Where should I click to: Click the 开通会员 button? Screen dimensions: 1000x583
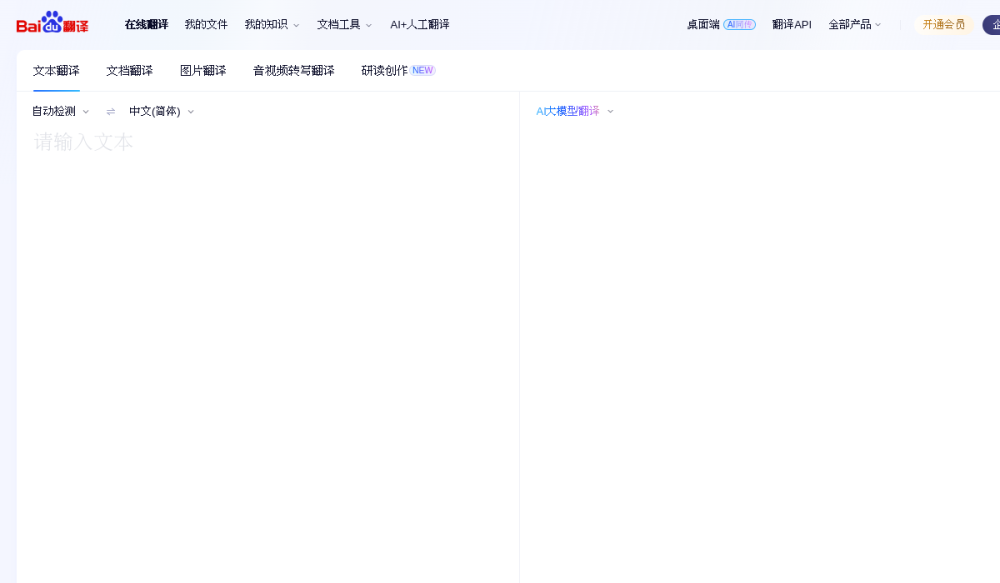pyautogui.click(x=944, y=24)
